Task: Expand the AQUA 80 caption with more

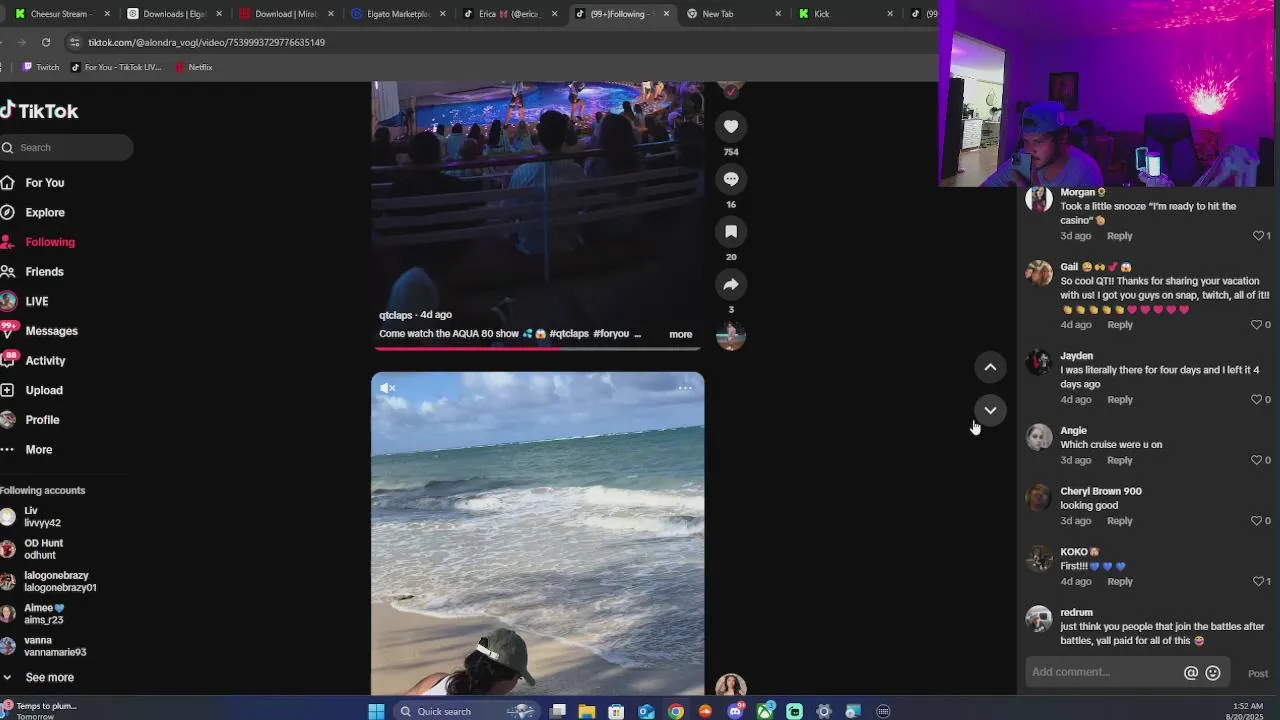Action: pos(680,334)
